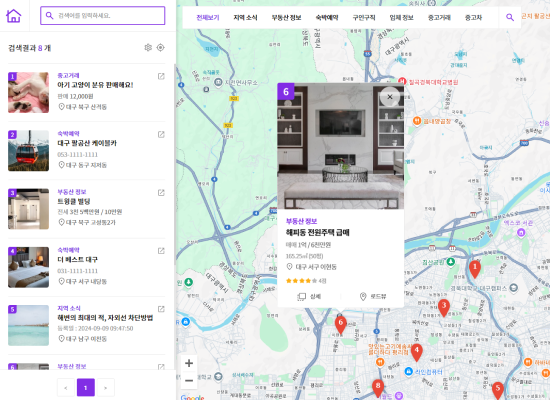The width and height of the screenshot is (550, 400).
Task: Select page 1 pagination button
Action: (x=86, y=388)
